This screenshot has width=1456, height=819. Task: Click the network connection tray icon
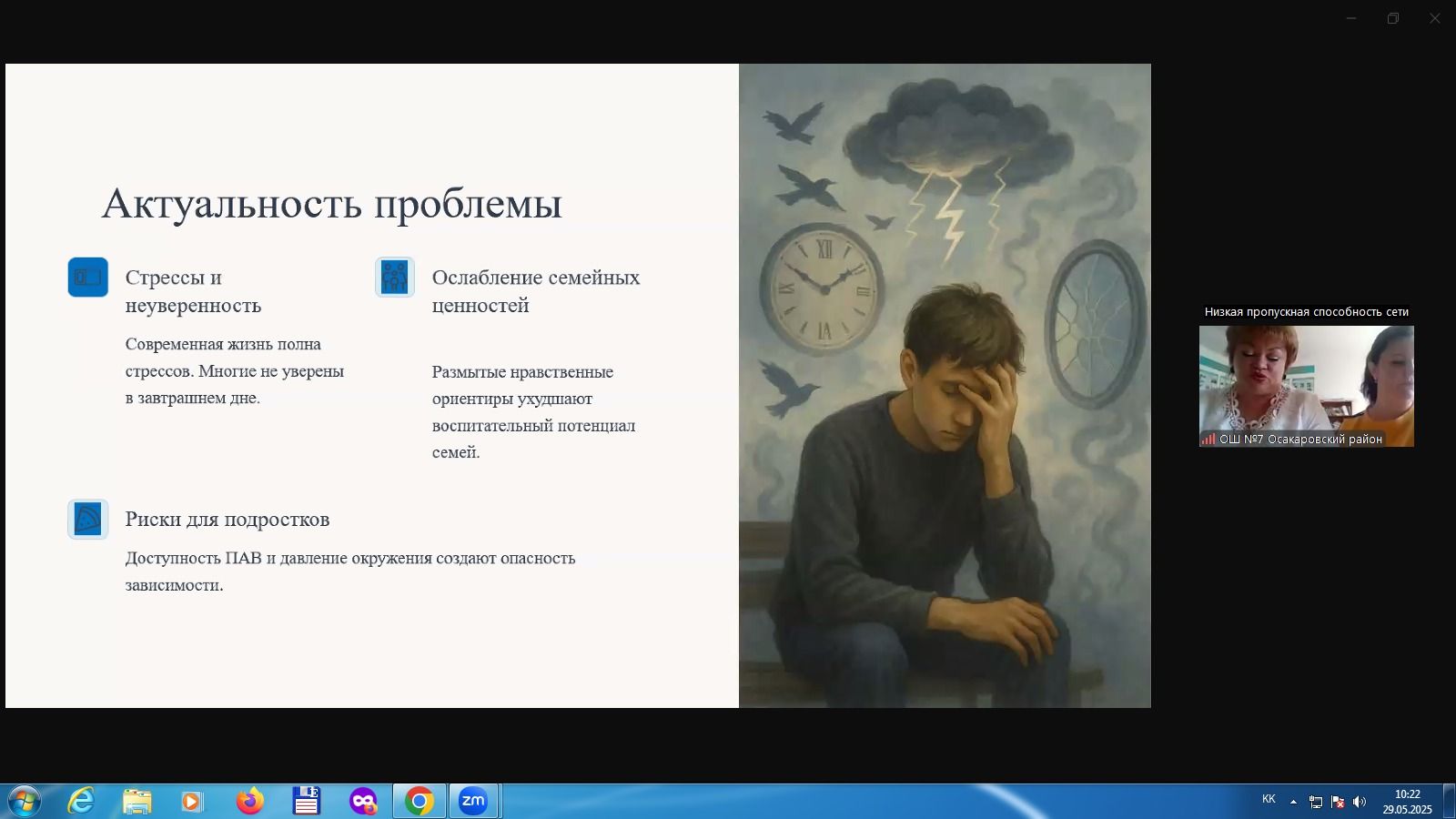[x=1316, y=802]
